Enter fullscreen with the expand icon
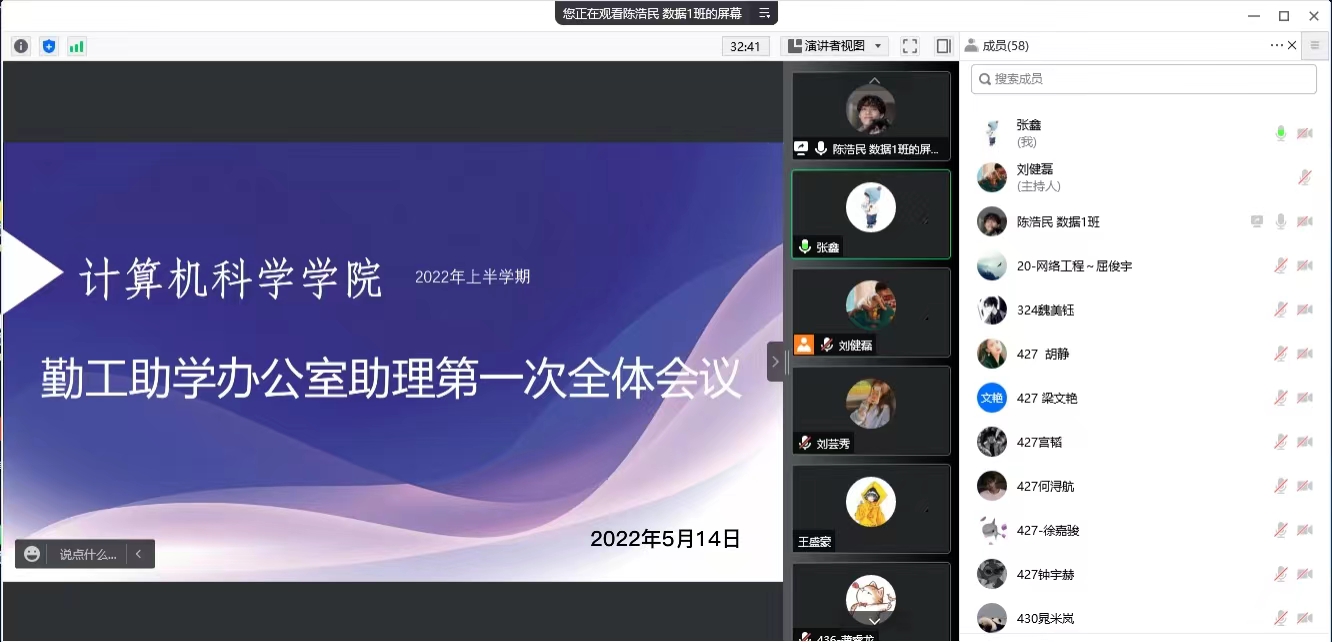The width and height of the screenshot is (1332, 642). tap(910, 46)
